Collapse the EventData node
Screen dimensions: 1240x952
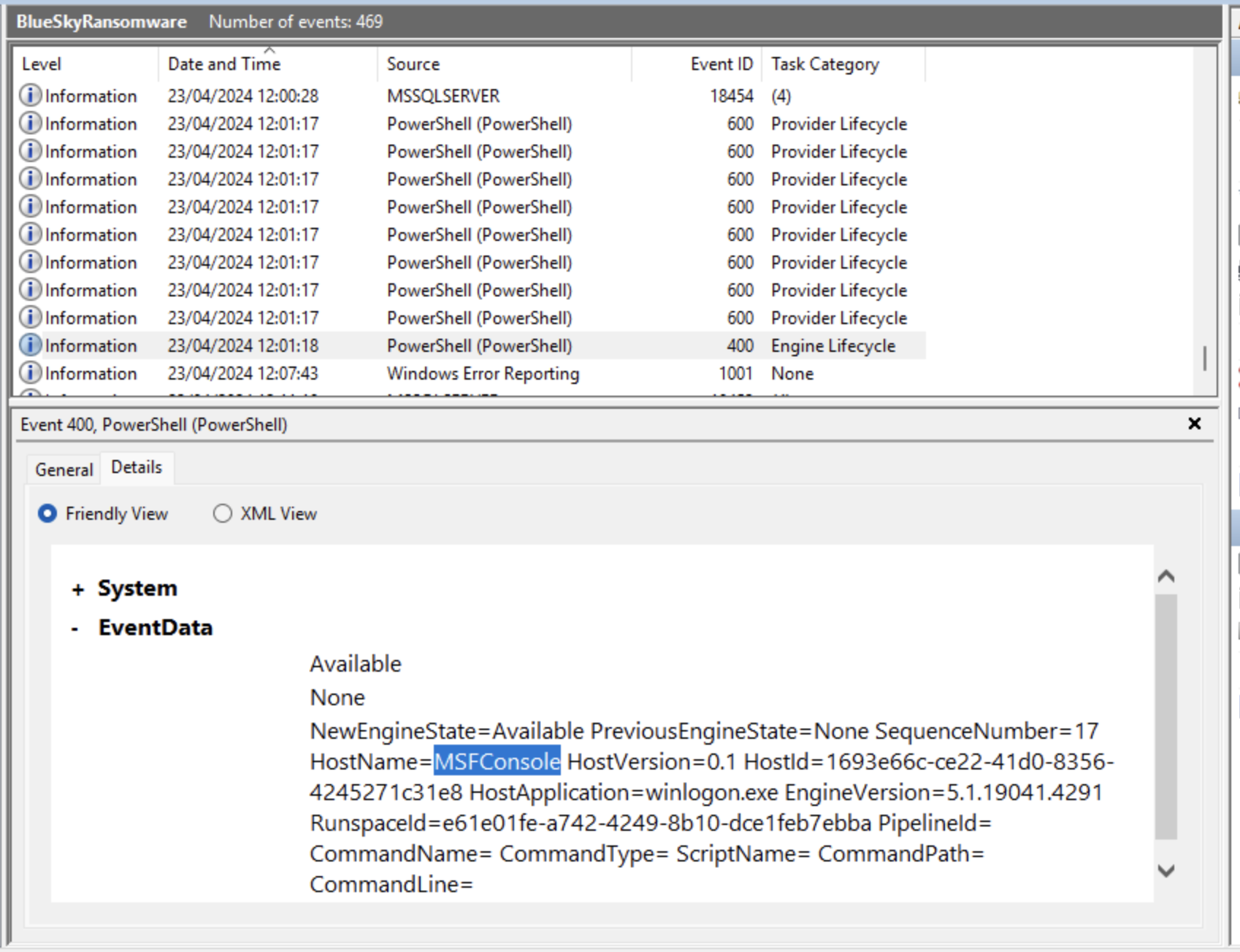click(x=75, y=629)
